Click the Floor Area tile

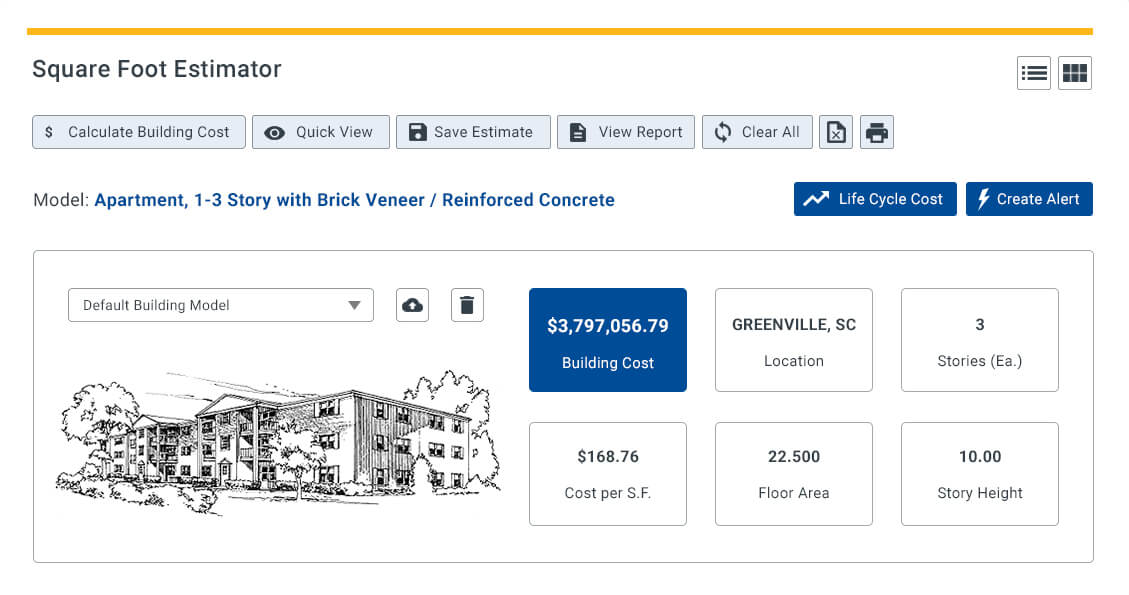point(794,473)
